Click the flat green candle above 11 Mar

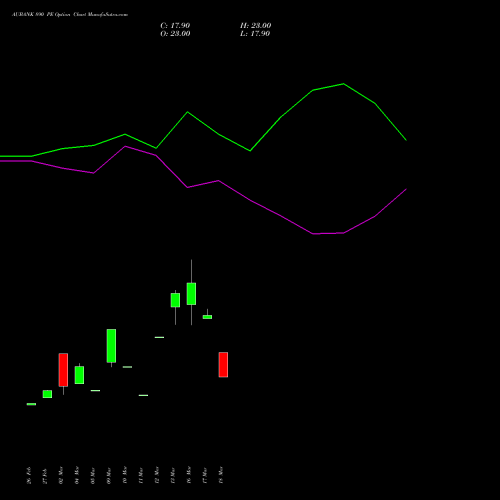(143, 395)
